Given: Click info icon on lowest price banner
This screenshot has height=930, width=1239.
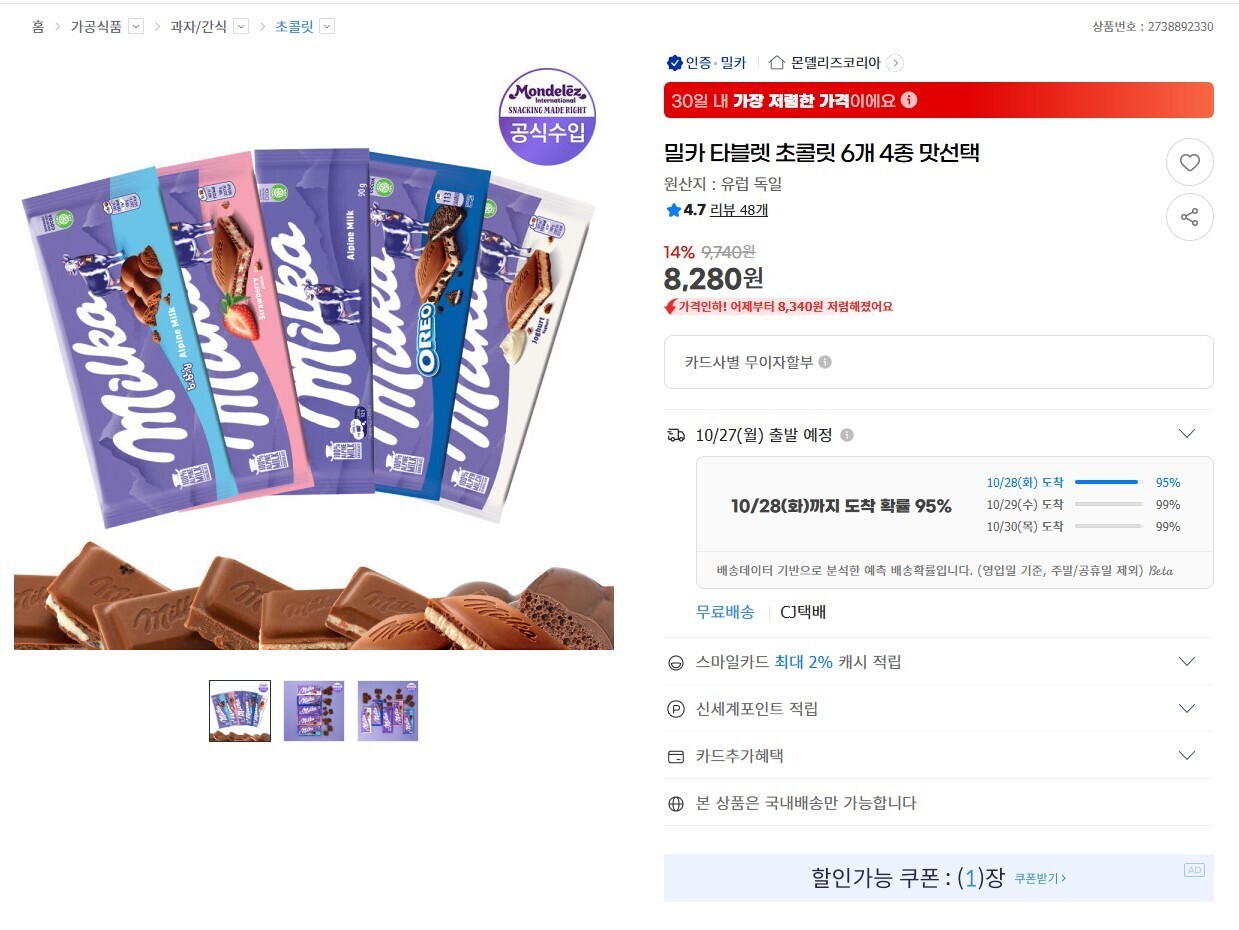Looking at the screenshot, I should coord(909,100).
